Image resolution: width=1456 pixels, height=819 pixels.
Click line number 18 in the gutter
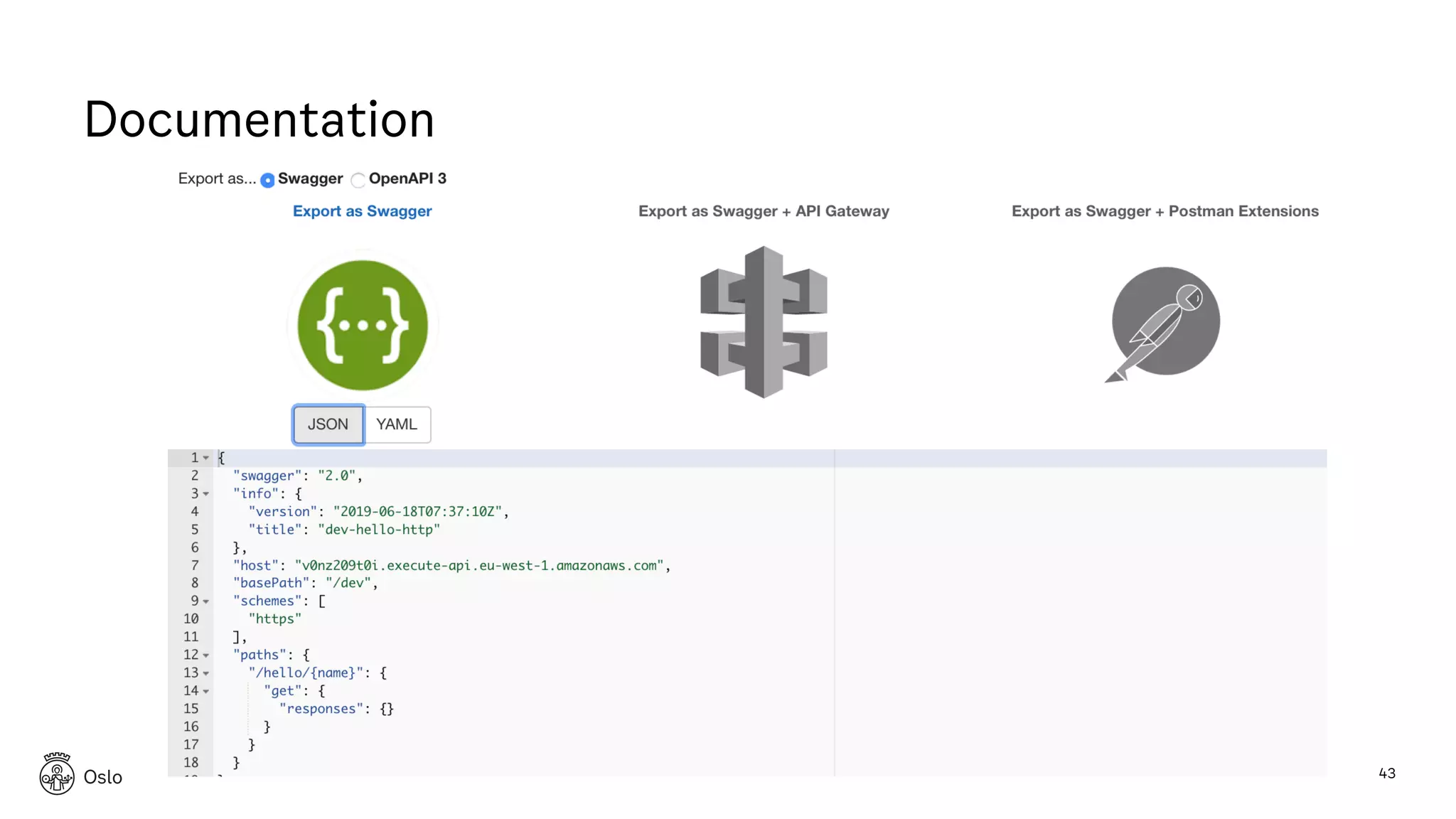point(191,763)
